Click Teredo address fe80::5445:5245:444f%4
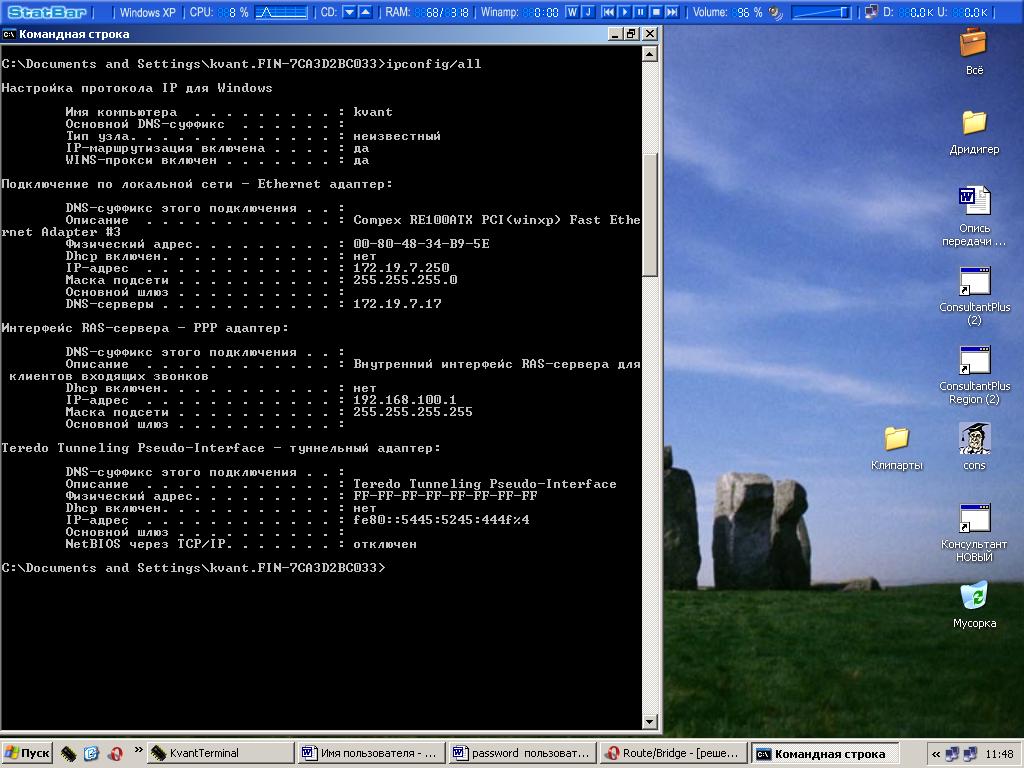This screenshot has height=768, width=1024. pyautogui.click(x=441, y=520)
